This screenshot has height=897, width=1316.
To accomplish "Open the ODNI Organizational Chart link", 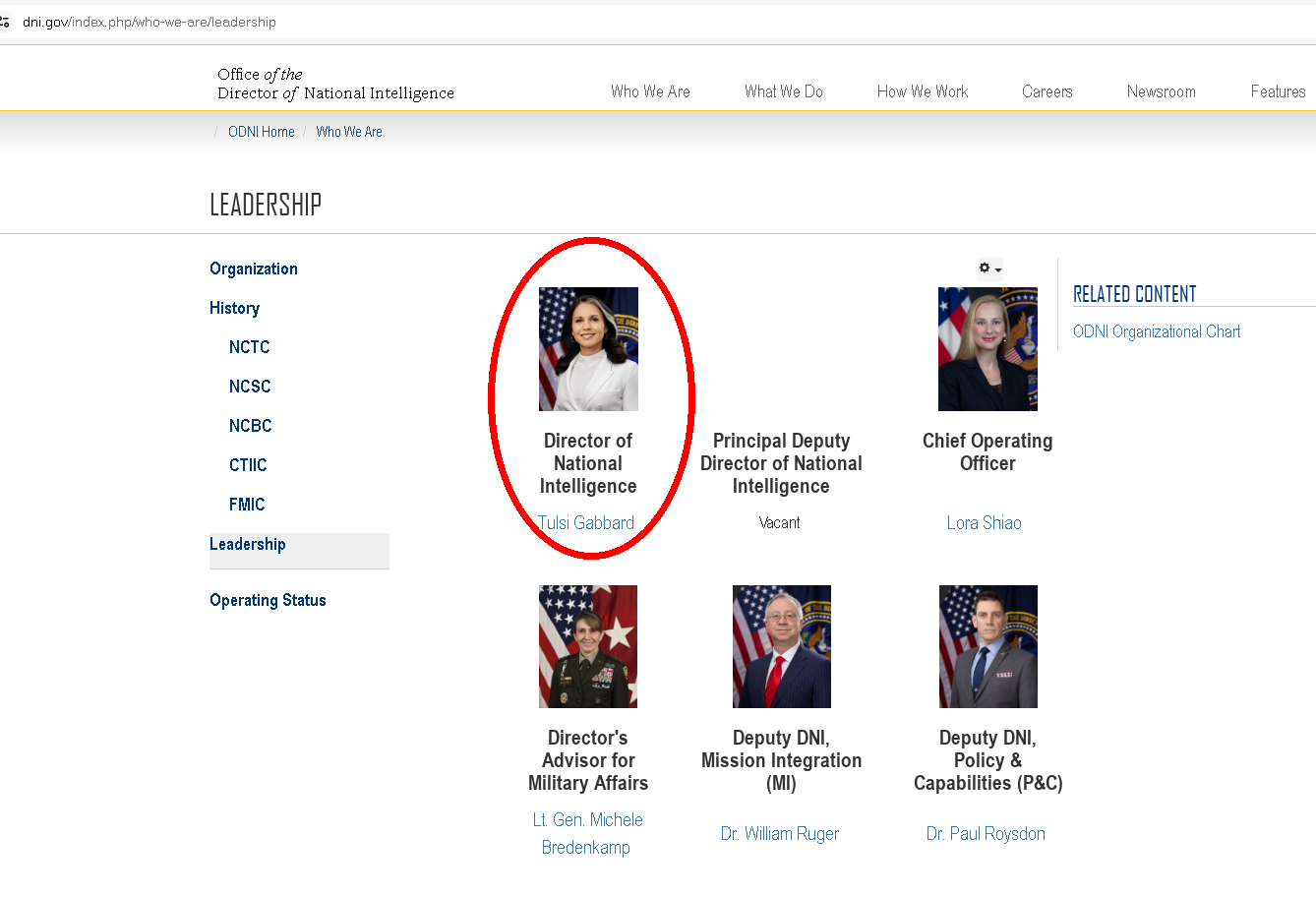I will [1157, 331].
